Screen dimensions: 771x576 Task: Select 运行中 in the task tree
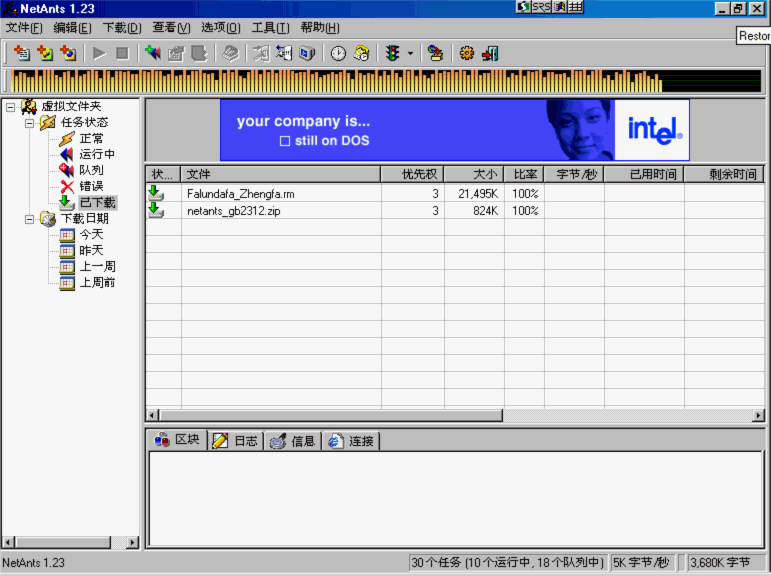[97, 155]
